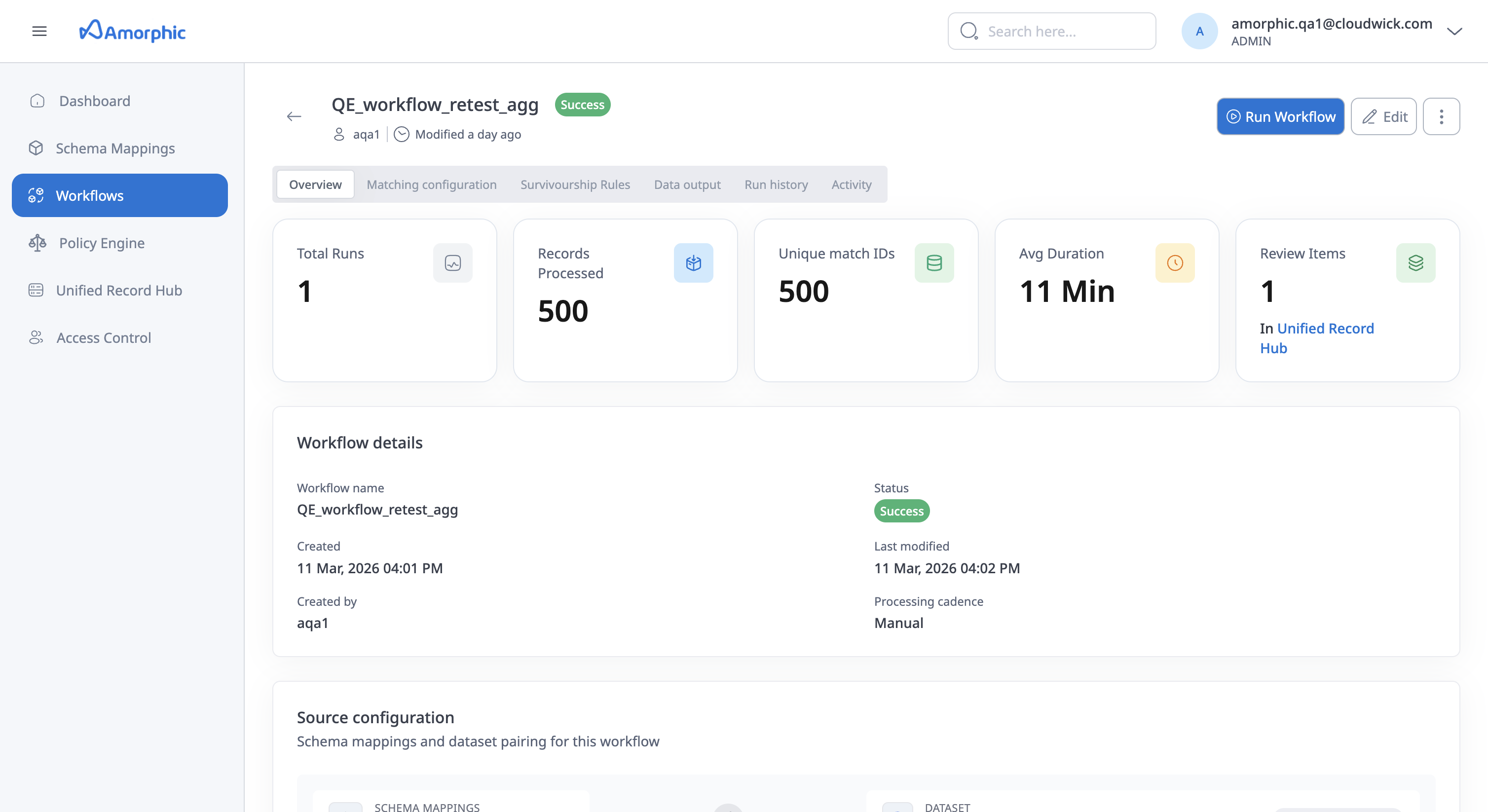
Task: Click the Success badge under Status
Action: (x=902, y=511)
